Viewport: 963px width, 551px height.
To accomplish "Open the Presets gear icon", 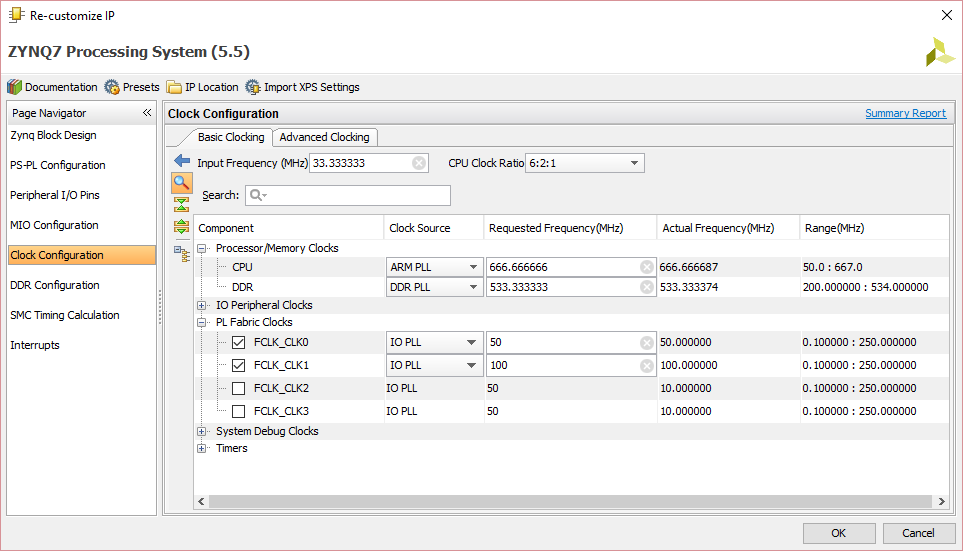I will (x=112, y=87).
